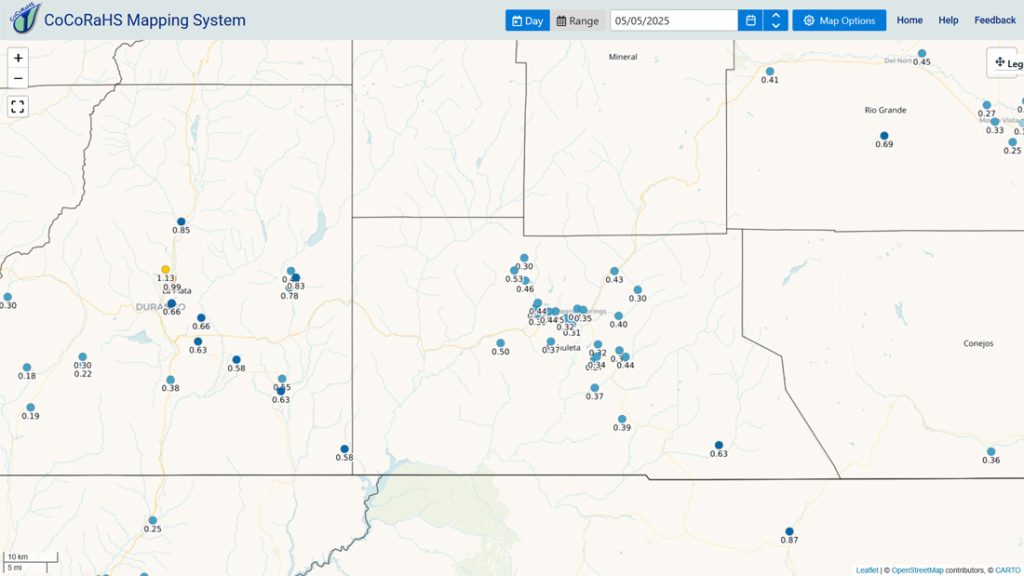Open the Leaflet attribution link
The height and width of the screenshot is (576, 1024).
867,570
